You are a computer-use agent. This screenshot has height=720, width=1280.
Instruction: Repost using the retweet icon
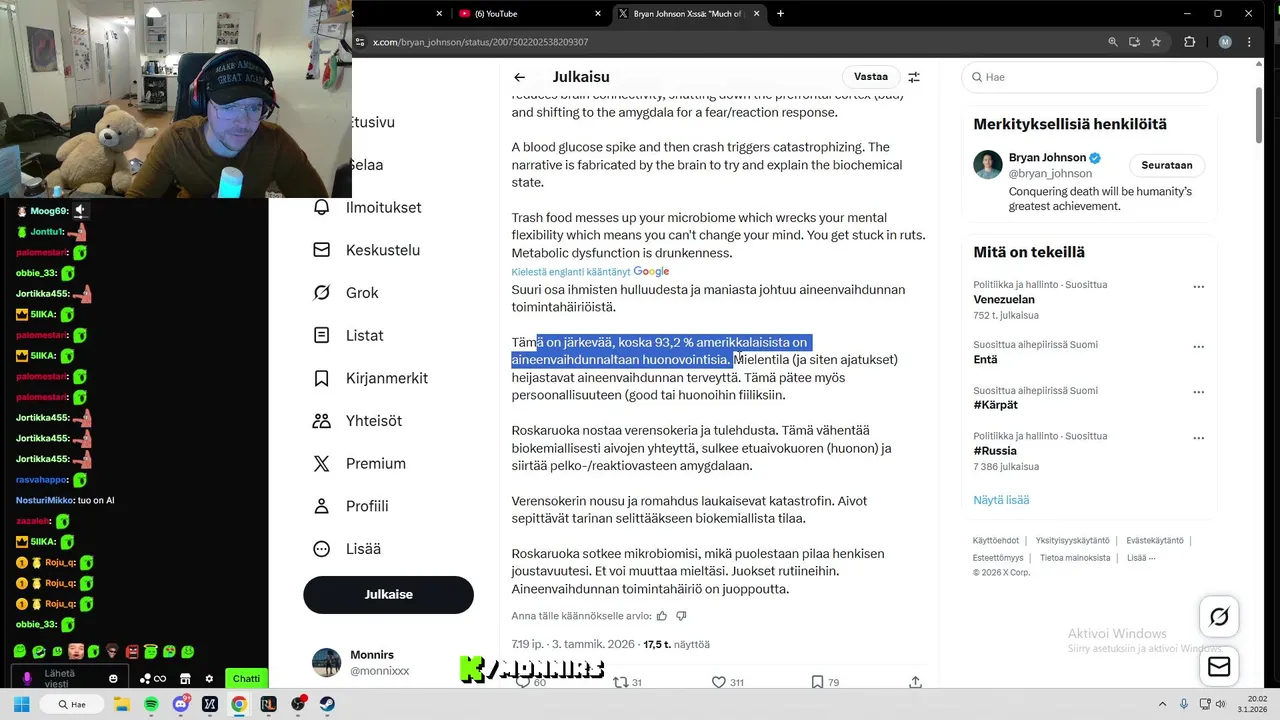point(620,682)
